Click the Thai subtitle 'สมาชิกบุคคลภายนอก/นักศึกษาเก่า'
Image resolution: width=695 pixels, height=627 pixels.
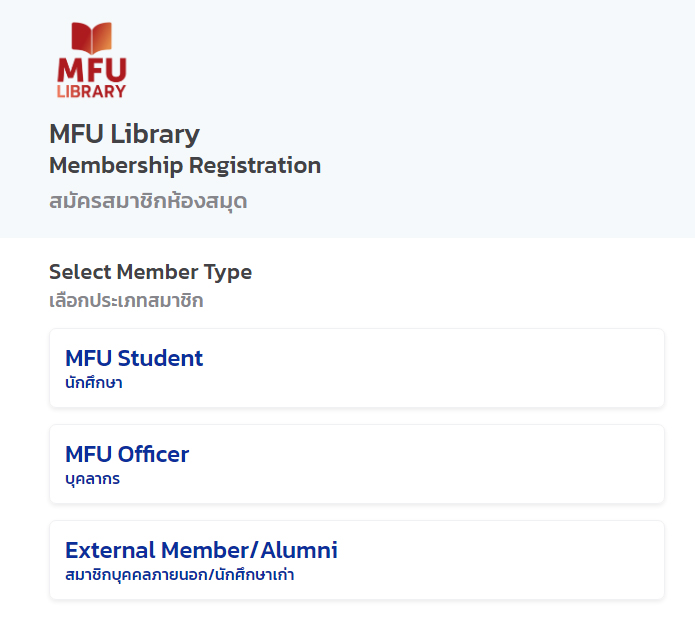pos(180,575)
